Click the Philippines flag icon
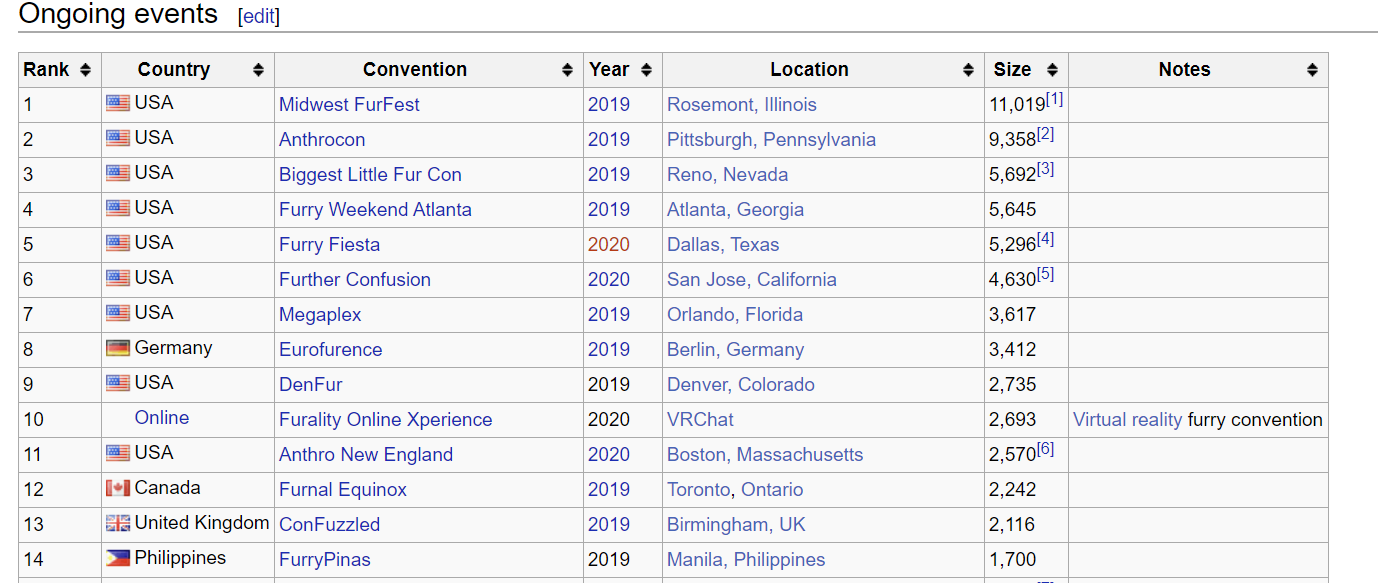Screen dimensions: 1378x583 (x=118, y=558)
